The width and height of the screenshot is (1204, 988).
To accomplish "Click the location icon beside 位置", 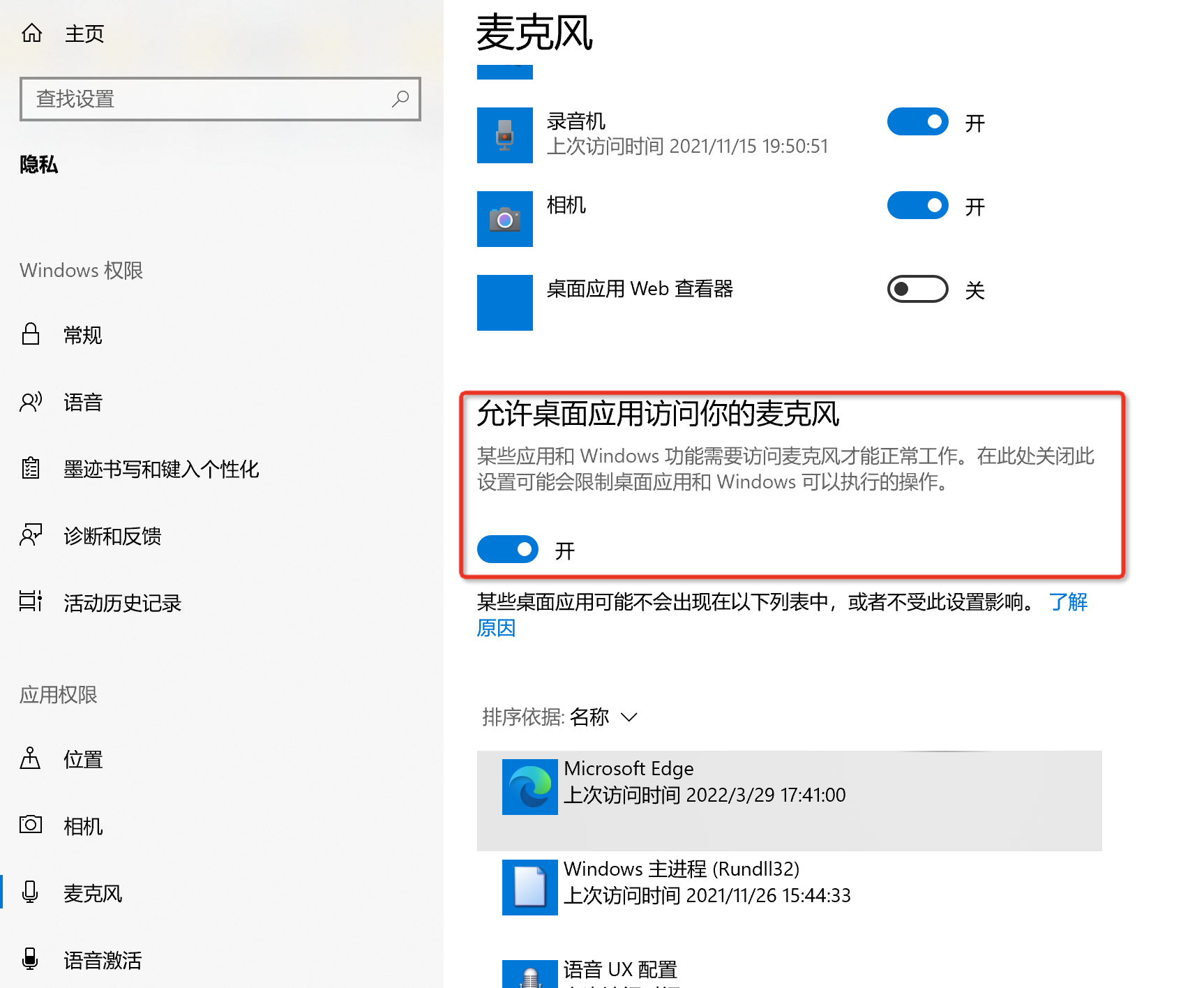I will 30,758.
